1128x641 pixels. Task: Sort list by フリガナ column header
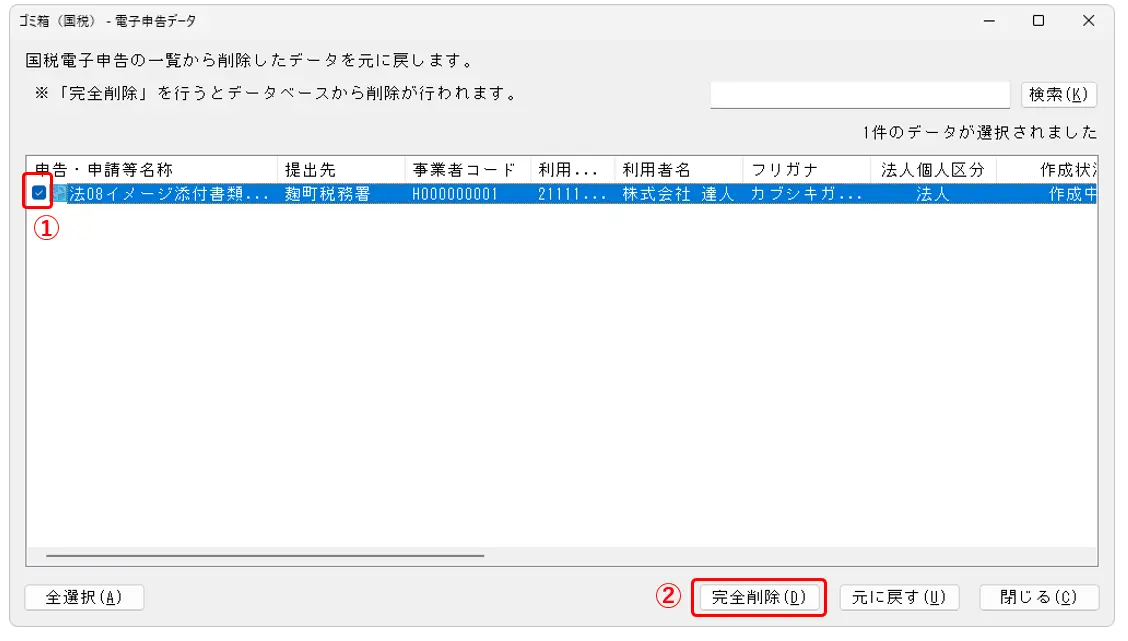[805, 170]
